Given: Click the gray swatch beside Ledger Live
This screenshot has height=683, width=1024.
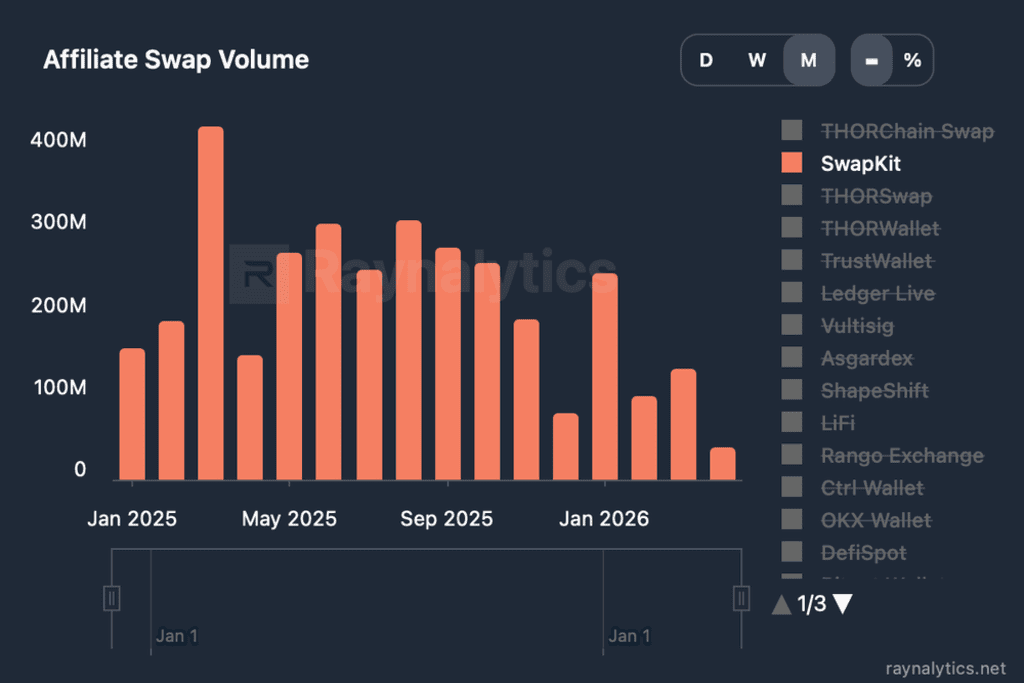Looking at the screenshot, I should click(x=791, y=293).
